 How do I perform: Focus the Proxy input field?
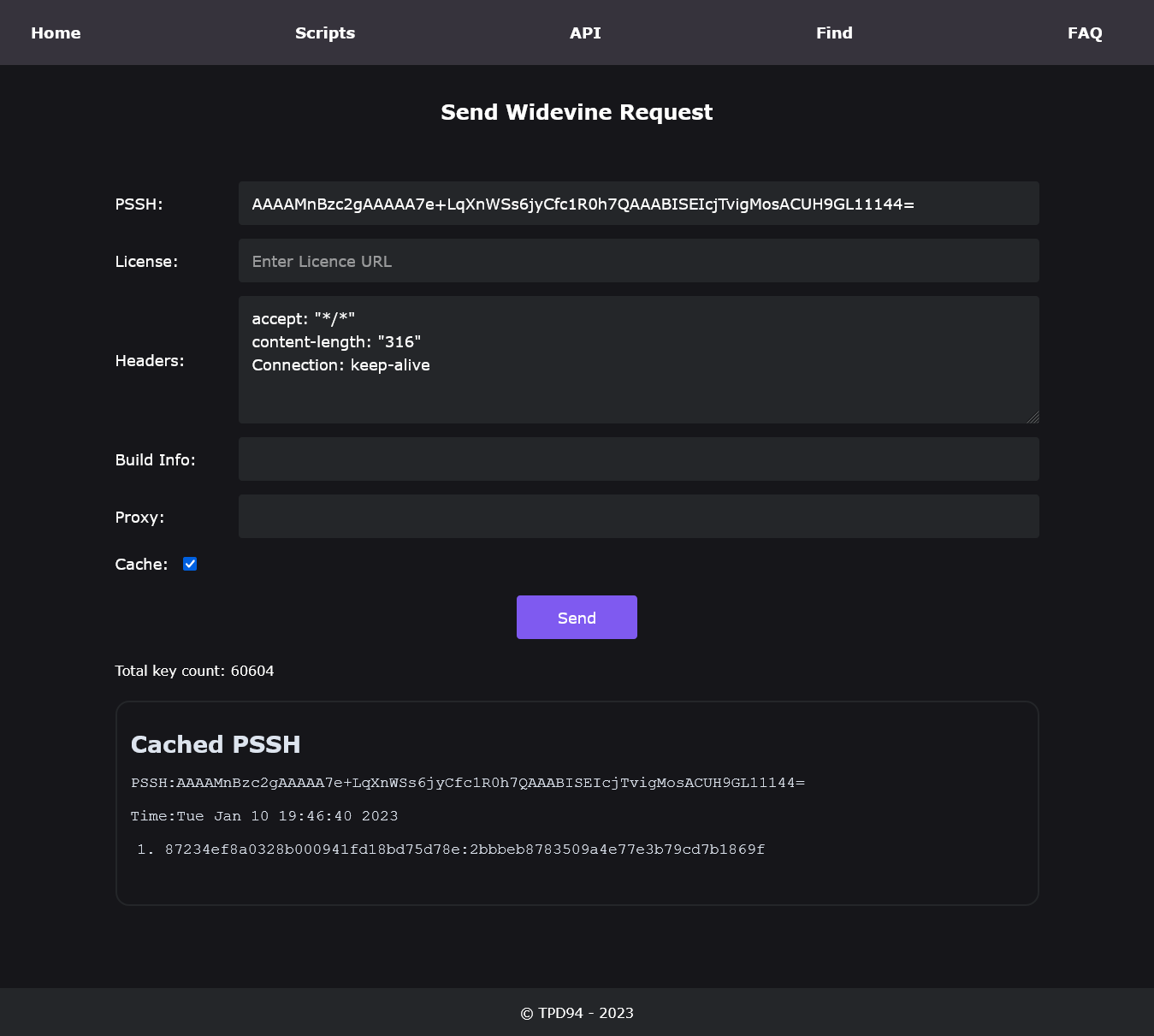coord(638,517)
